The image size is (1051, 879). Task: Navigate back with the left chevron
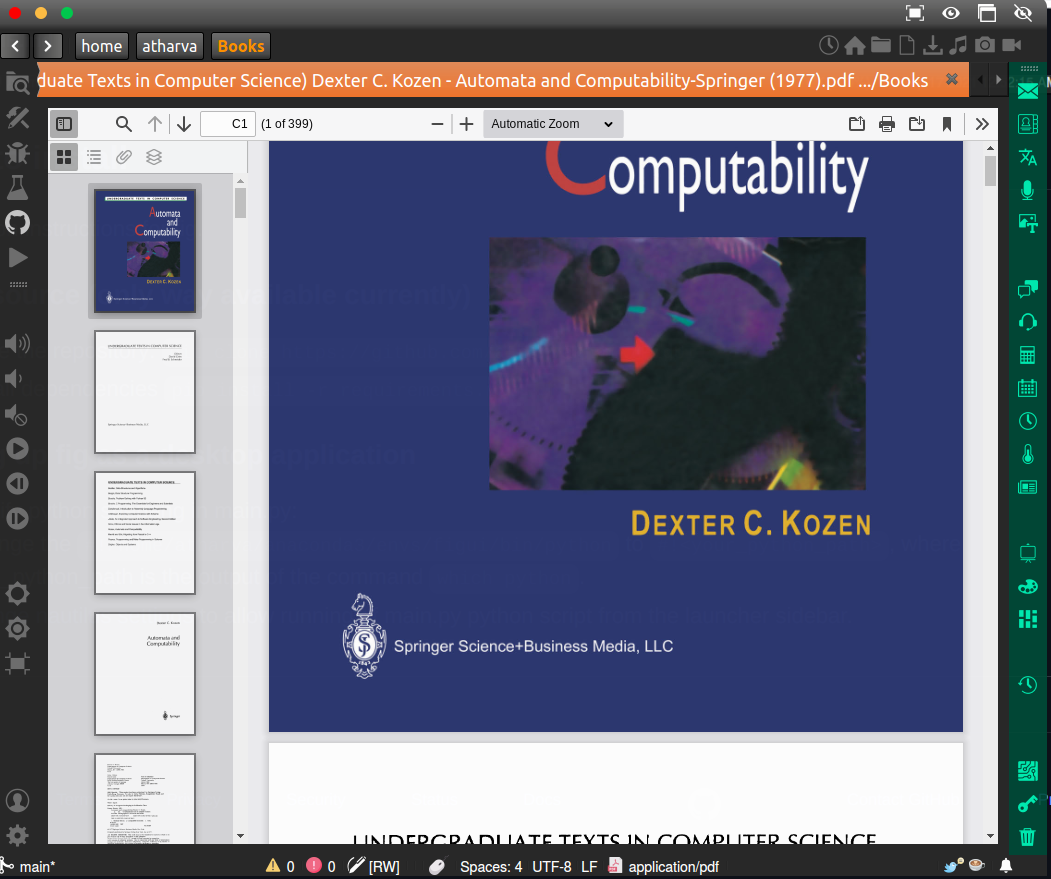click(x=15, y=46)
